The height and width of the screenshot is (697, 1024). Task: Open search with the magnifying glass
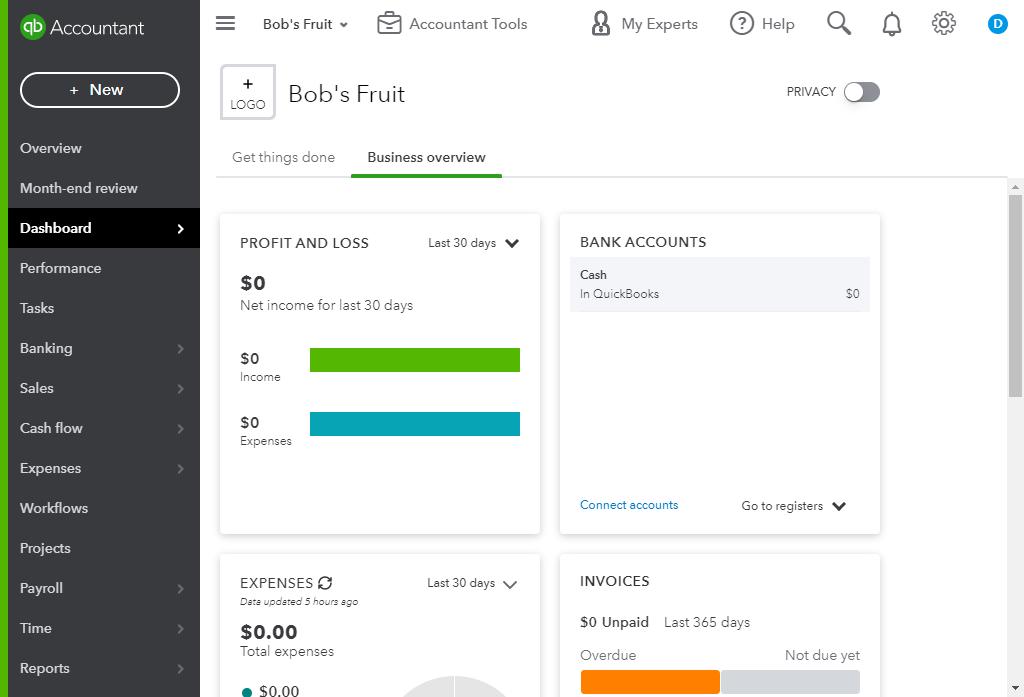[x=839, y=24]
